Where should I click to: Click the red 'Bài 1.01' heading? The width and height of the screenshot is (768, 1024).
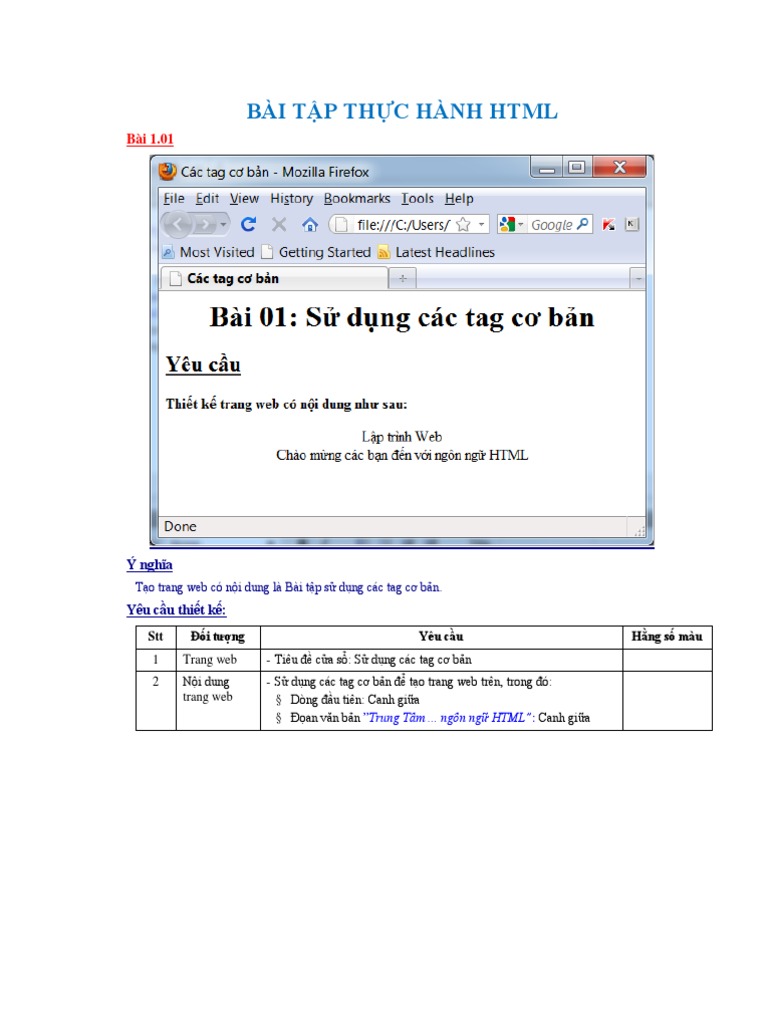pos(150,138)
